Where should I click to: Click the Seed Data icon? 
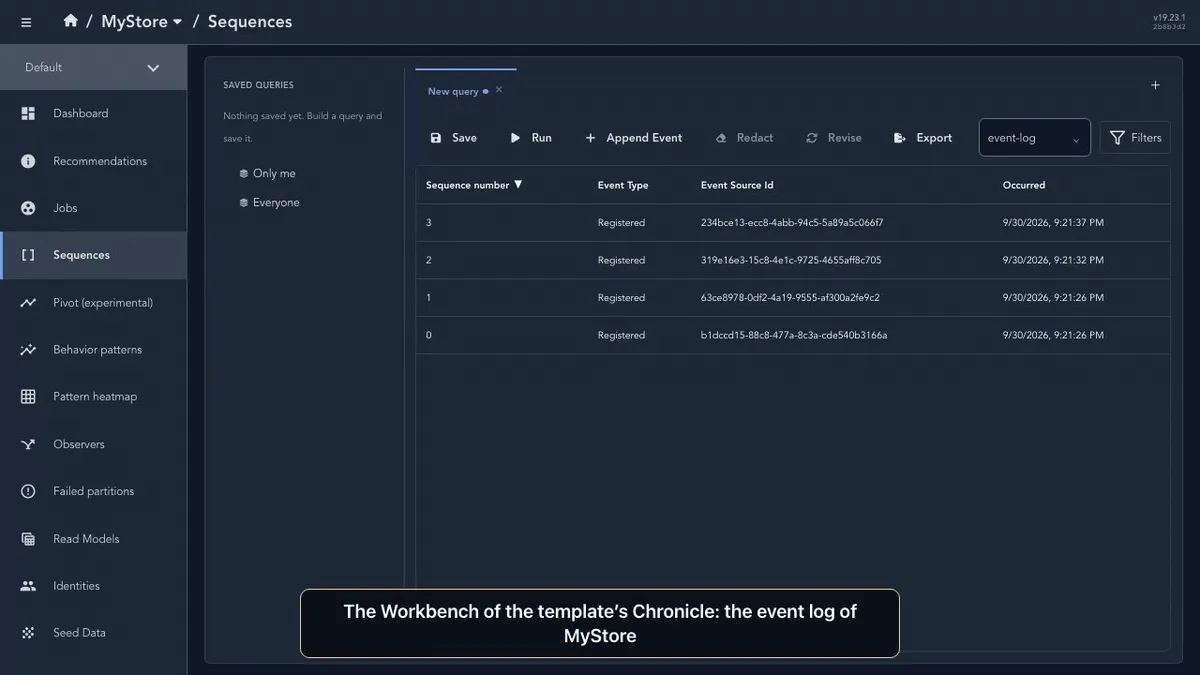(x=28, y=633)
